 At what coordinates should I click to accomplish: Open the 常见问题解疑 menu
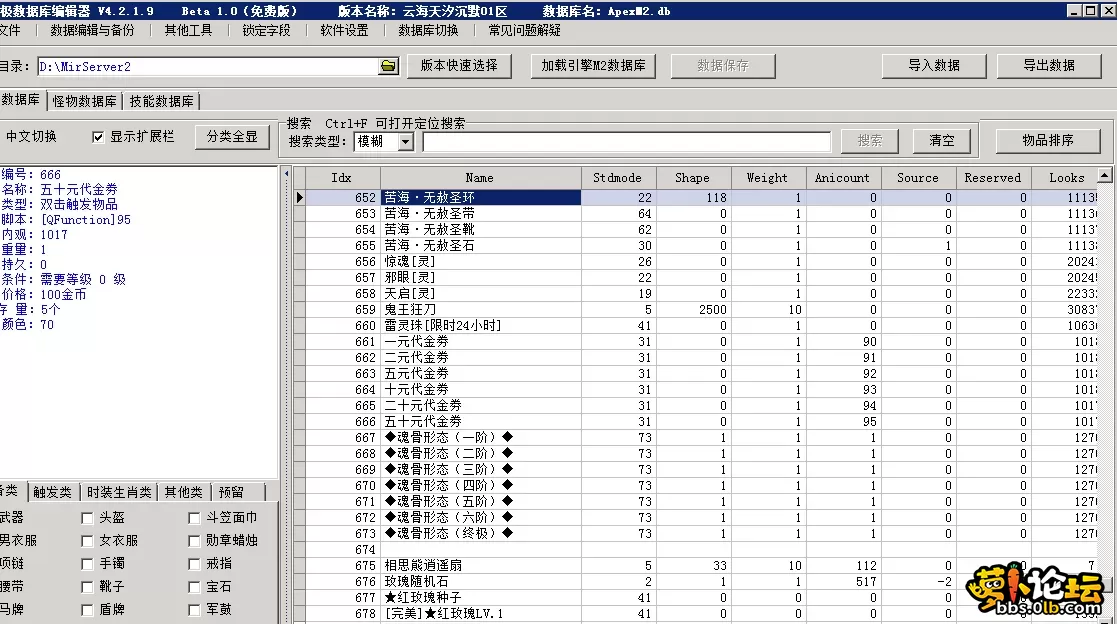(524, 31)
